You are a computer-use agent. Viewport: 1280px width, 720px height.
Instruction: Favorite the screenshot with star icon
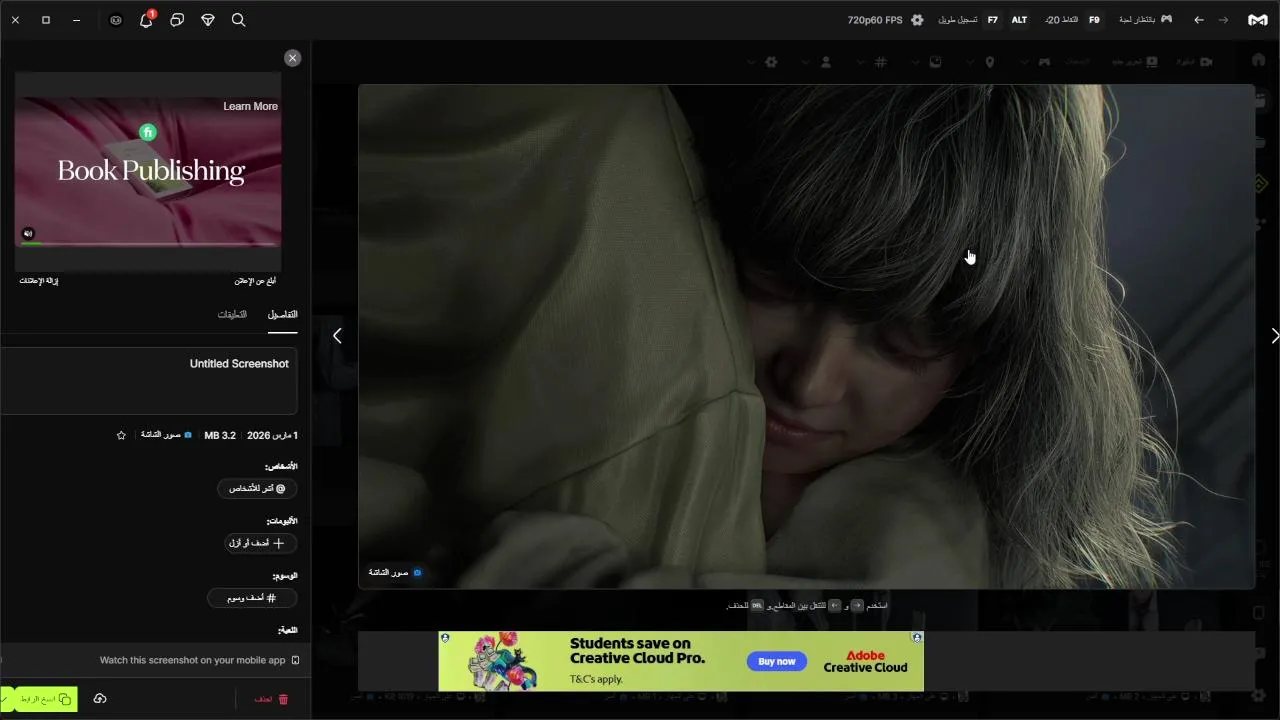(121, 436)
